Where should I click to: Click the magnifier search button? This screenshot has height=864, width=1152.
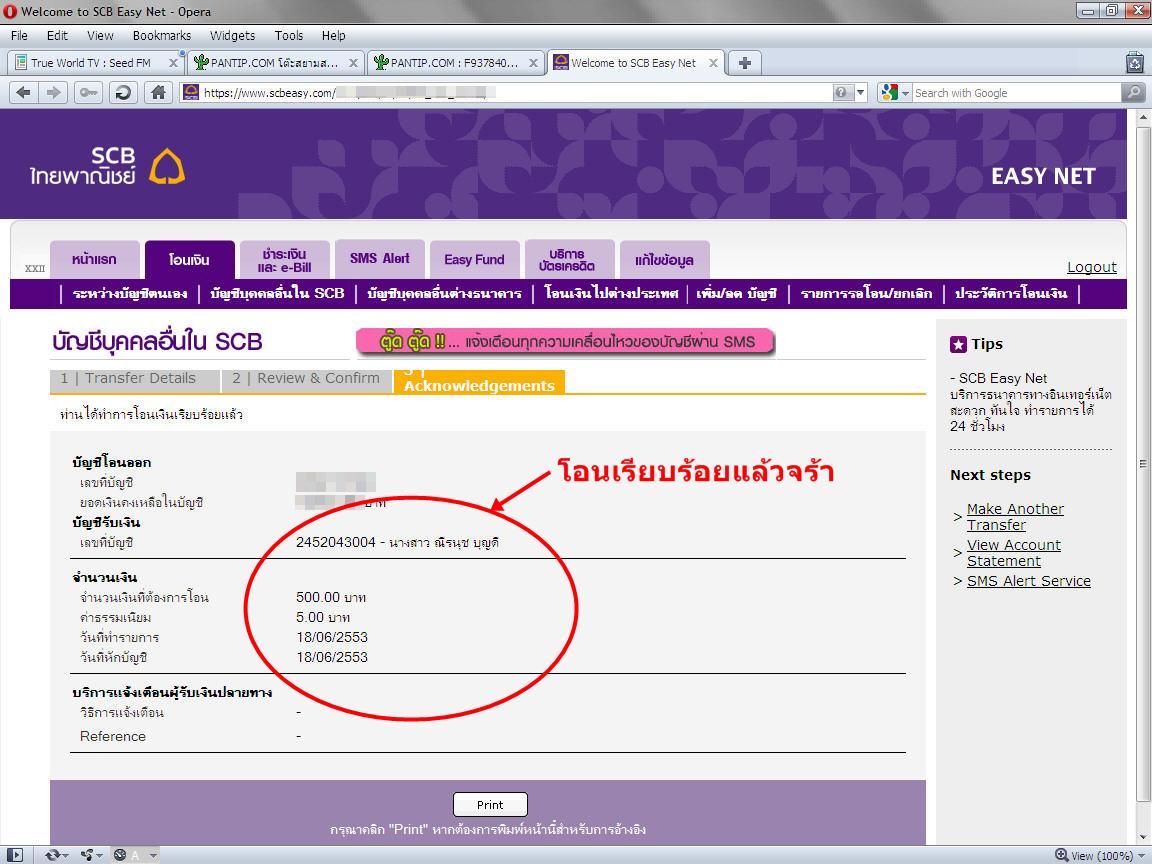(x=1133, y=93)
